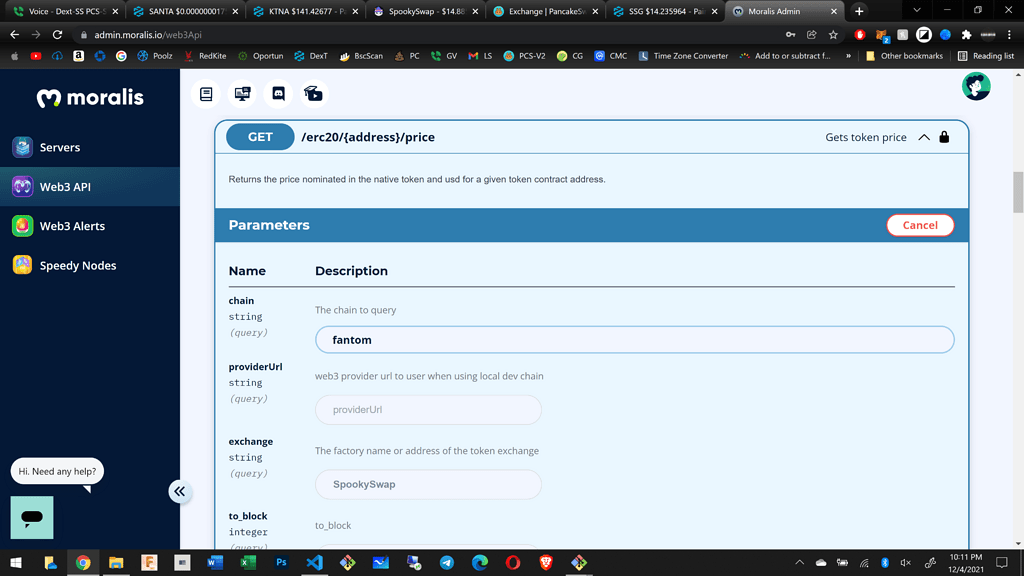Open the user avatar profile menu
Image resolution: width=1024 pixels, height=576 pixels.
click(x=976, y=86)
